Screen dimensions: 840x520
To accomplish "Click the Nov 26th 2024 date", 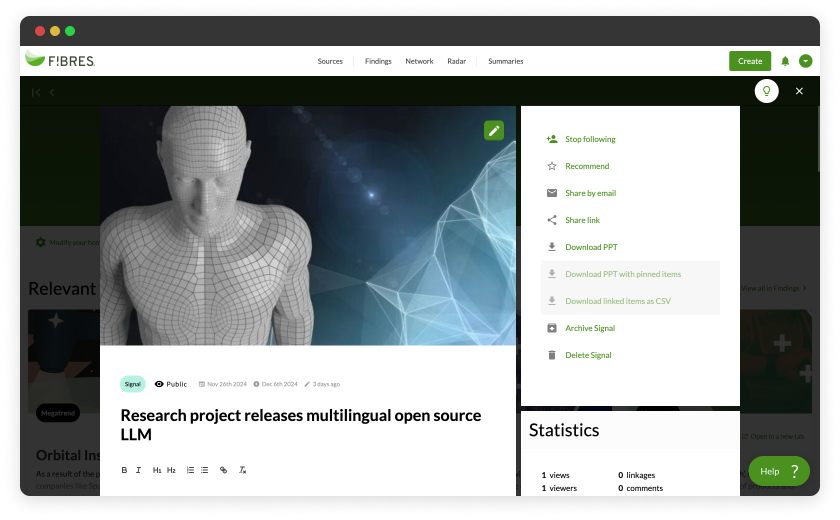I will coord(223,384).
